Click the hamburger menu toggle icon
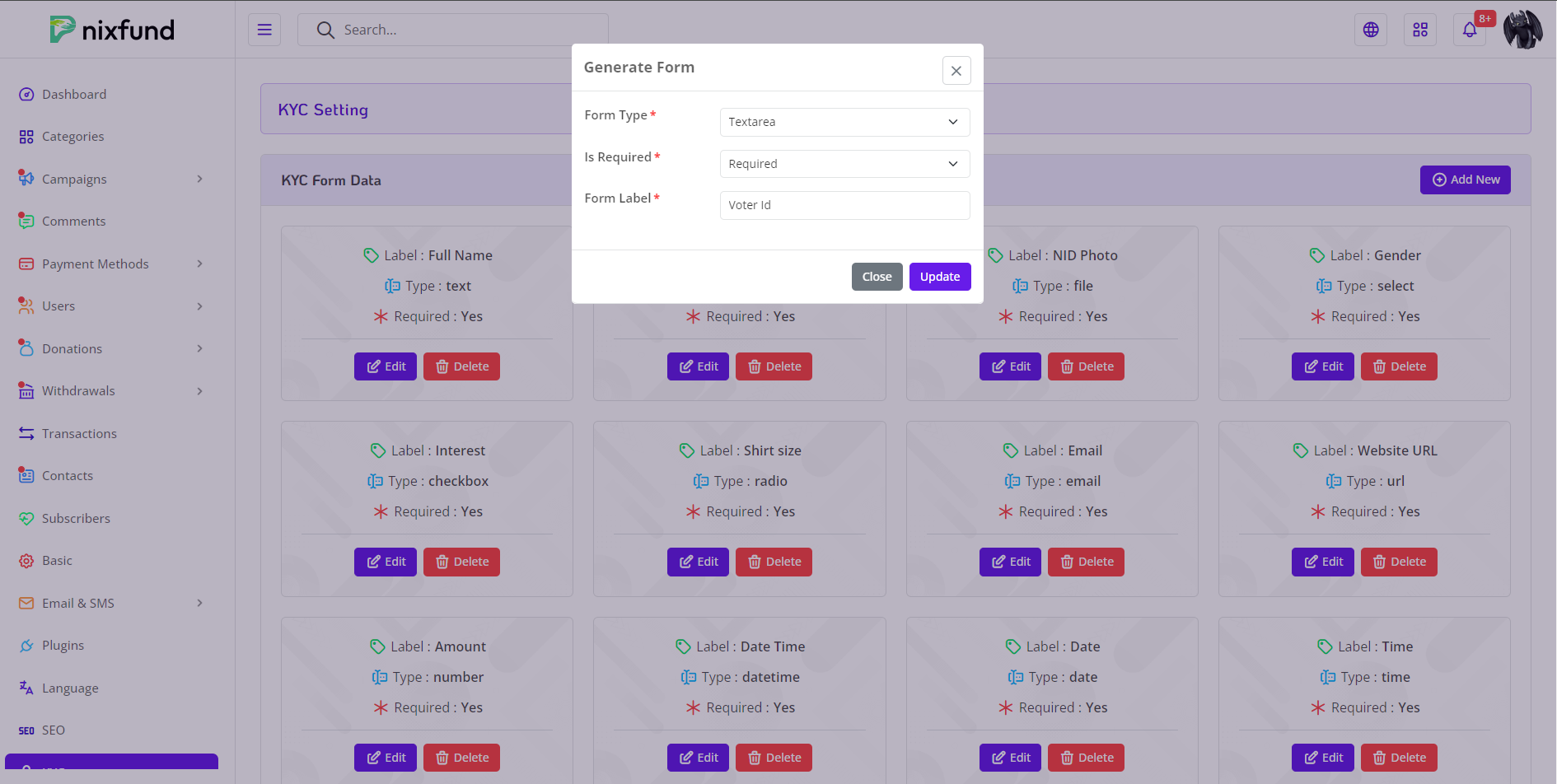This screenshot has width=1557, height=784. pos(264,30)
